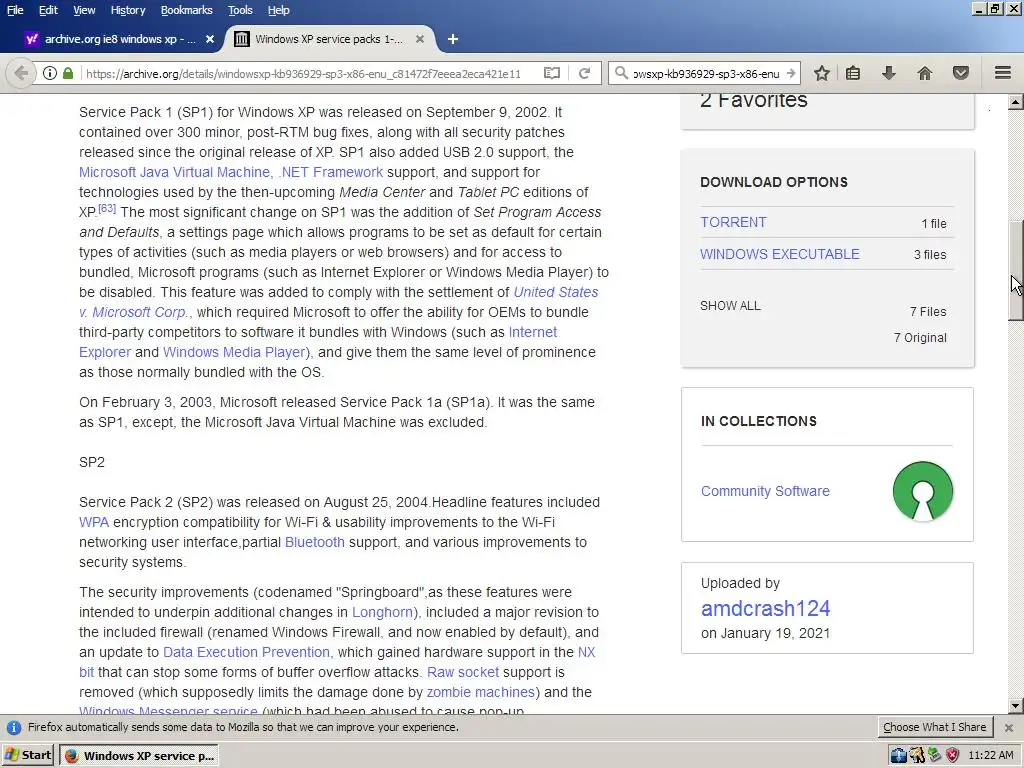Open uploader amdcrash124 profile

click(x=765, y=608)
